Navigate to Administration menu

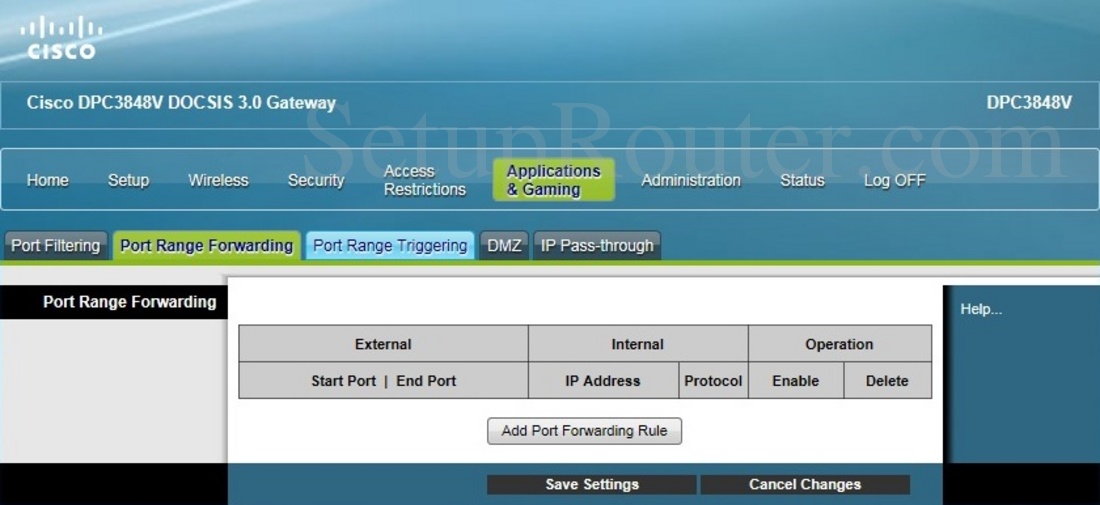click(691, 180)
